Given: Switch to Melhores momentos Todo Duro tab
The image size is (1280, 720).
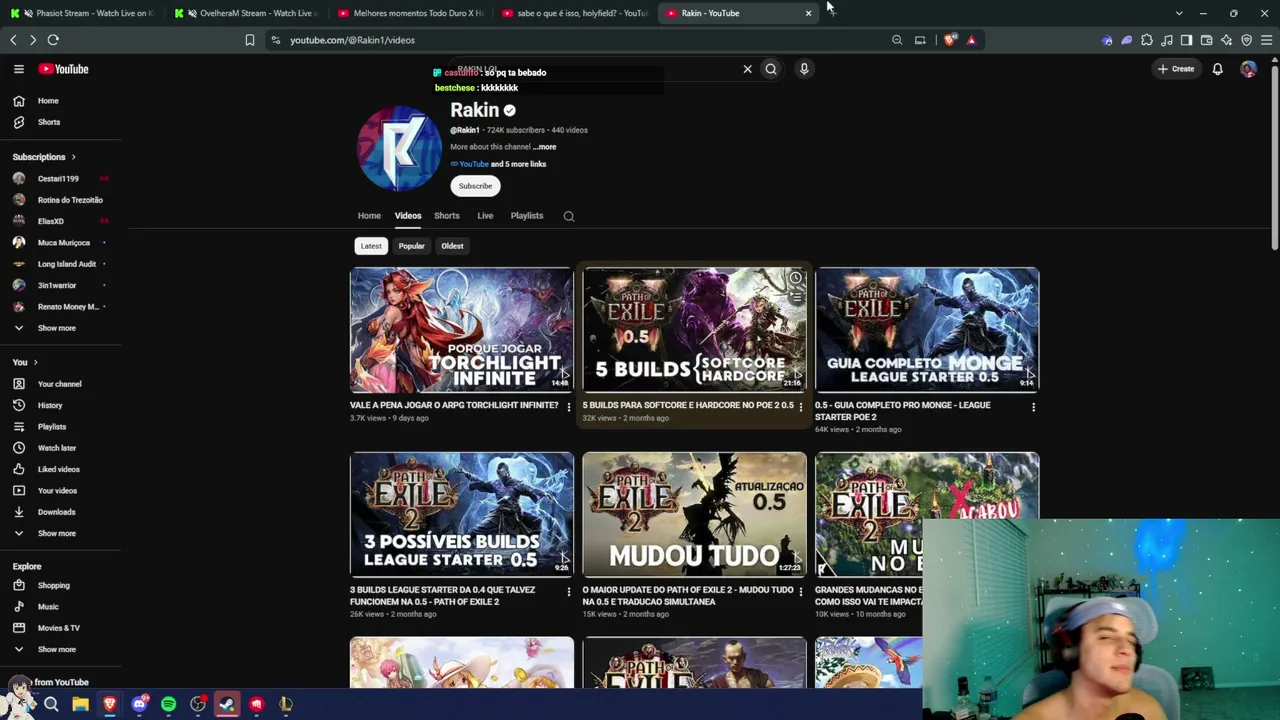Looking at the screenshot, I should tap(410, 13).
